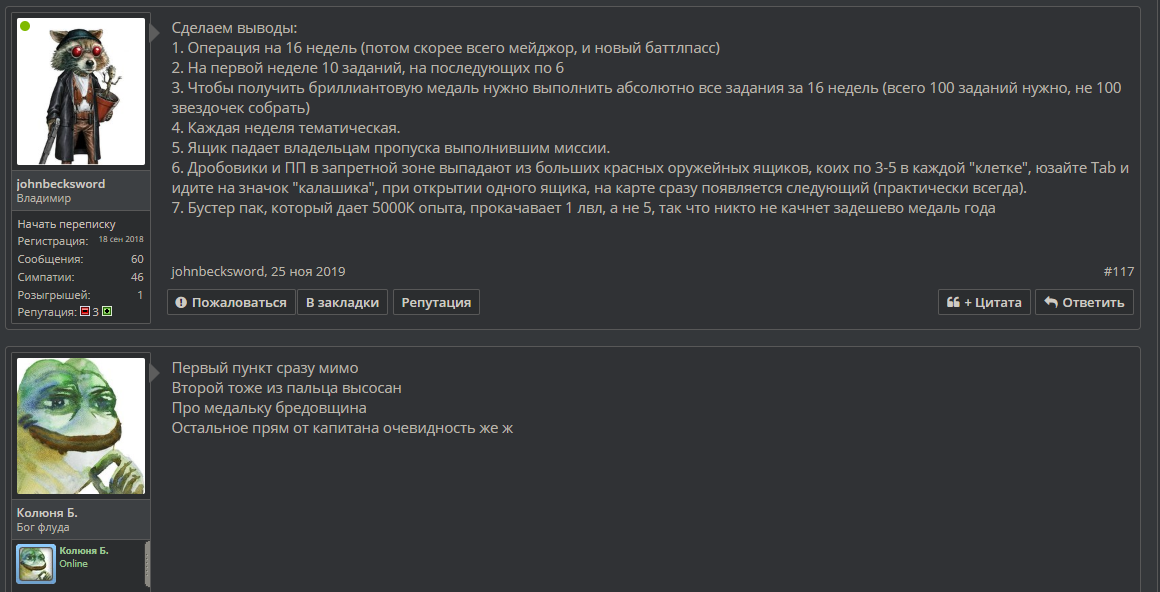
Task: Click the small Steam-style frog avatar
Action: tap(36, 565)
